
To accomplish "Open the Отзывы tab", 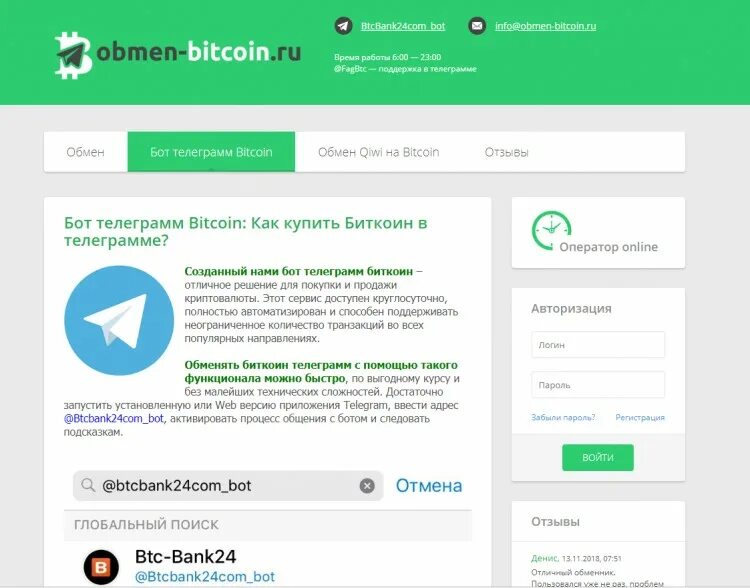I will pyautogui.click(x=507, y=152).
